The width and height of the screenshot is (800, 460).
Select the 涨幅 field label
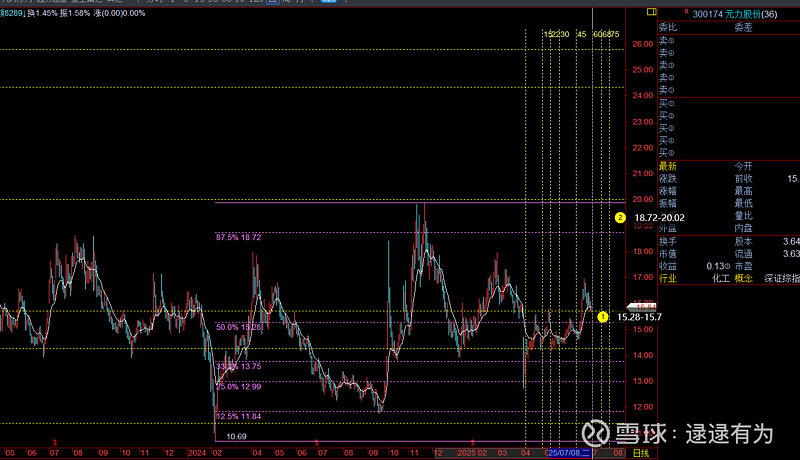click(x=667, y=191)
